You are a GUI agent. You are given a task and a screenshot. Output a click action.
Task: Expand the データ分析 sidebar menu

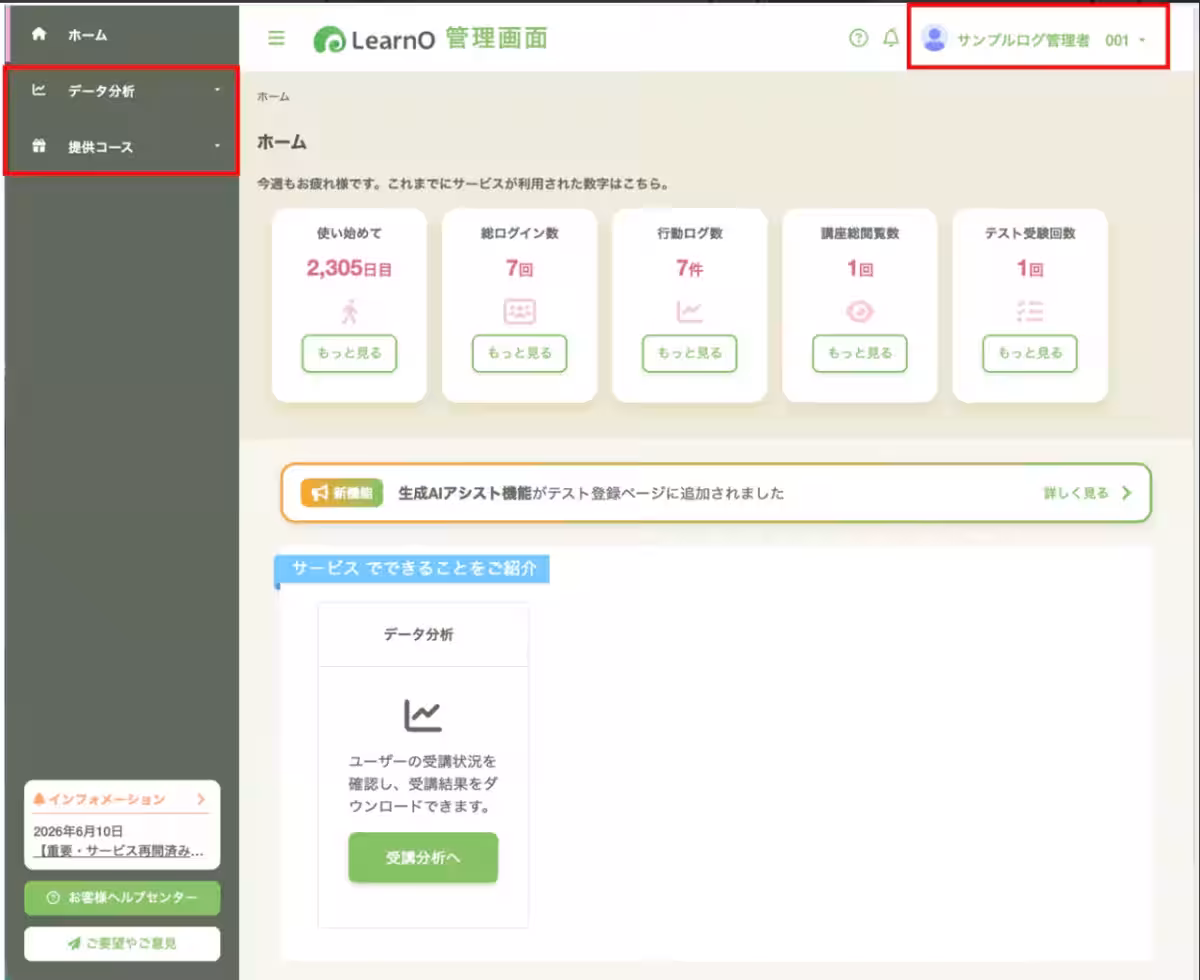tap(121, 91)
